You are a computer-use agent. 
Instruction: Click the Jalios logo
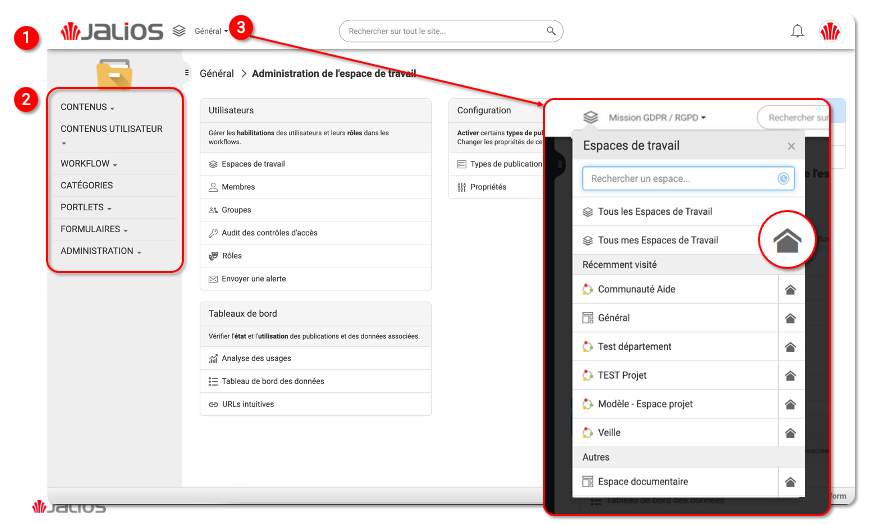coord(112,31)
